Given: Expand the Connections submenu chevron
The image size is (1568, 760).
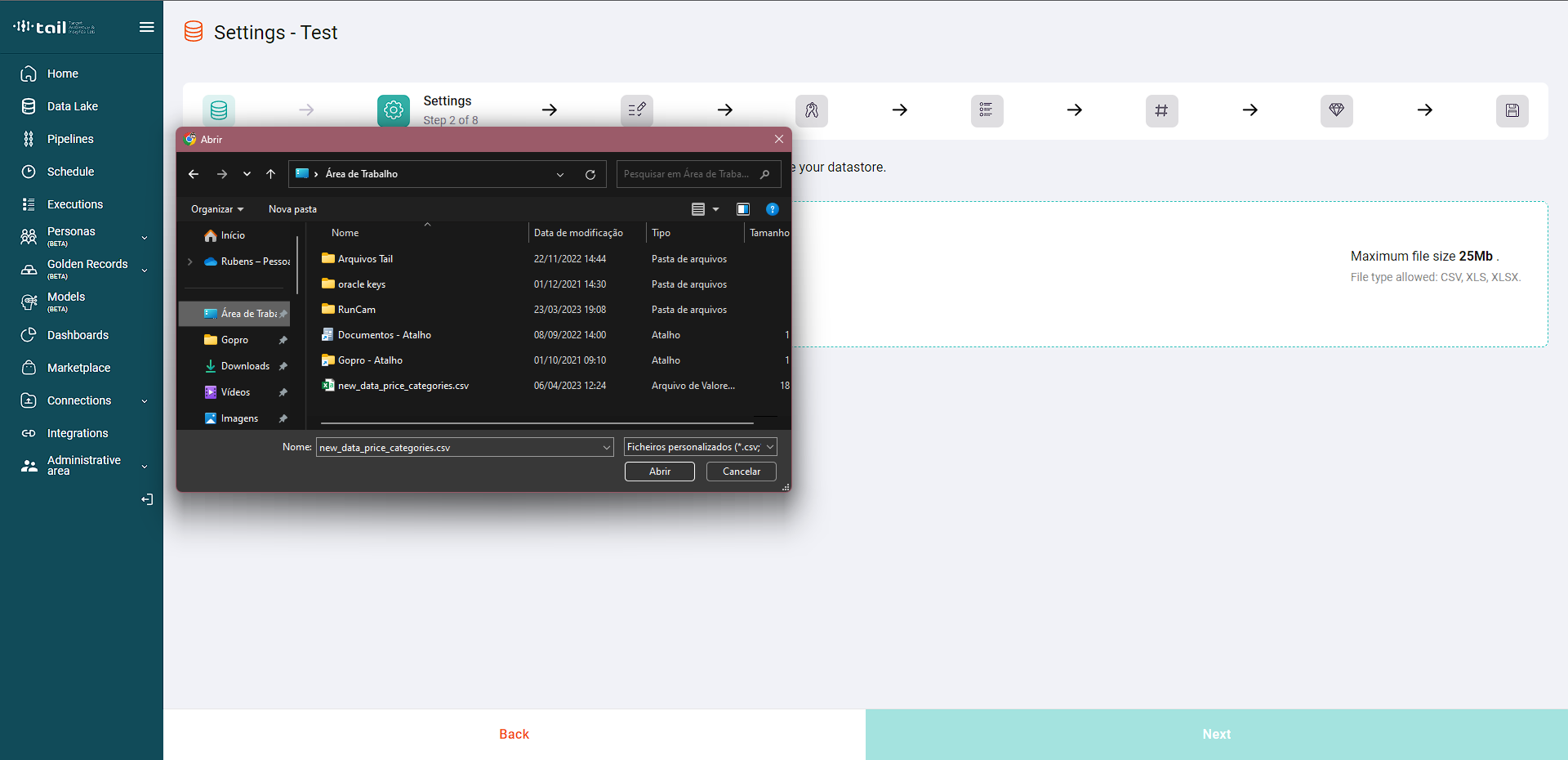Looking at the screenshot, I should pos(145,401).
